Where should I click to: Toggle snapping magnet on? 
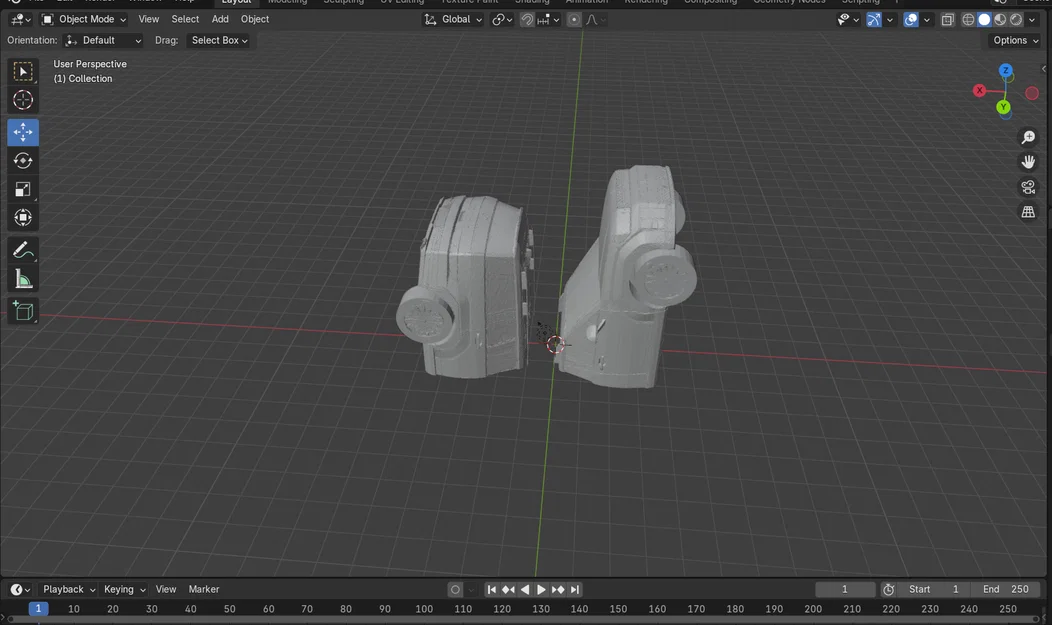pos(527,19)
